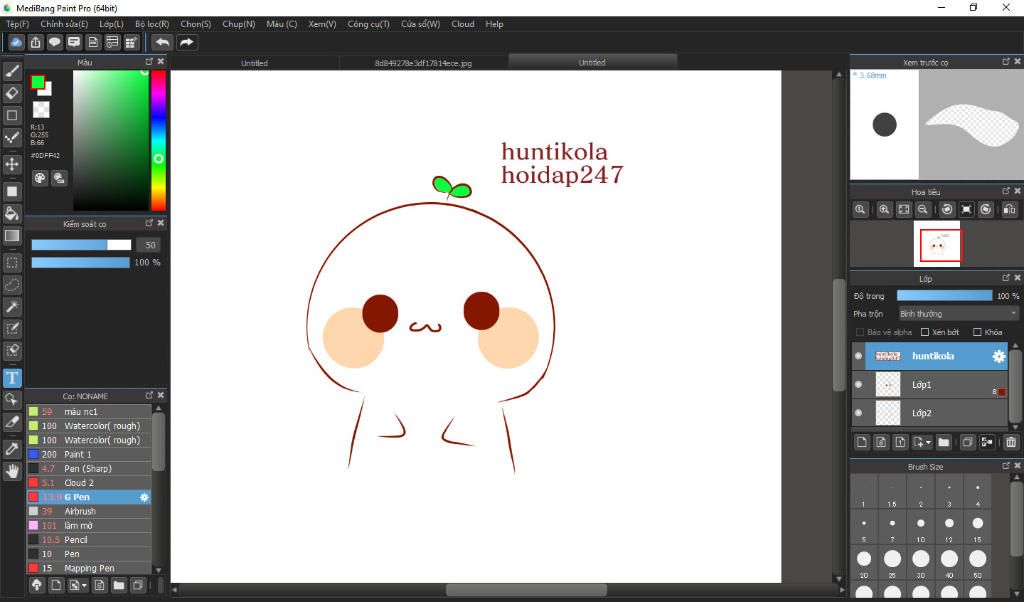This screenshot has height=602, width=1024.
Task: Select the Mapping Pen brush
Action: pyautogui.click(x=89, y=568)
